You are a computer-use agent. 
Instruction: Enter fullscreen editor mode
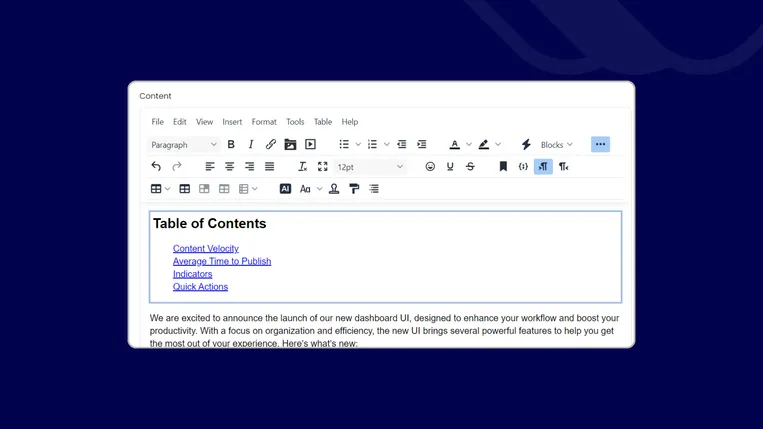coord(322,167)
